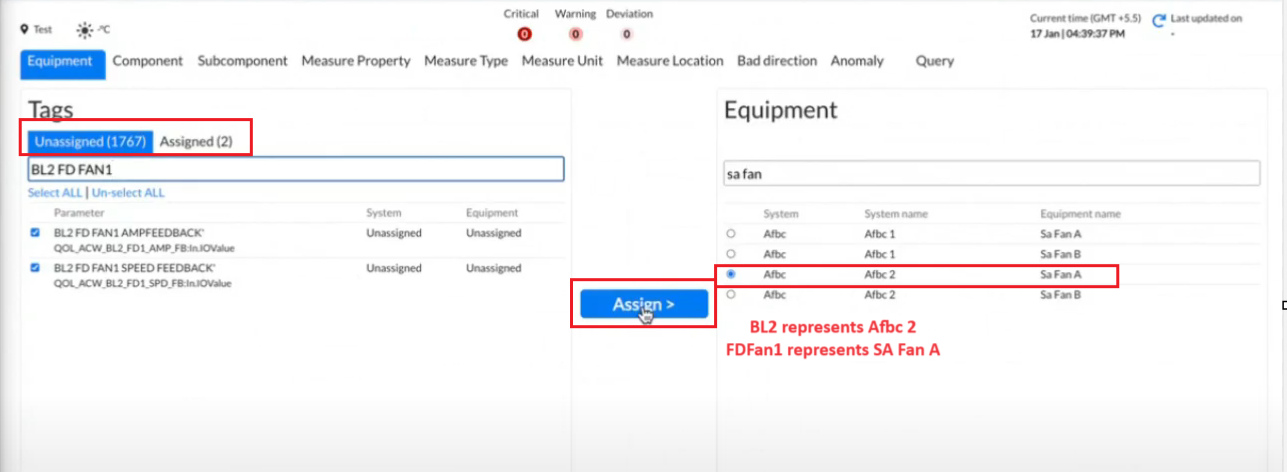Switch to the Assigned (2) tab

pyautogui.click(x=196, y=141)
